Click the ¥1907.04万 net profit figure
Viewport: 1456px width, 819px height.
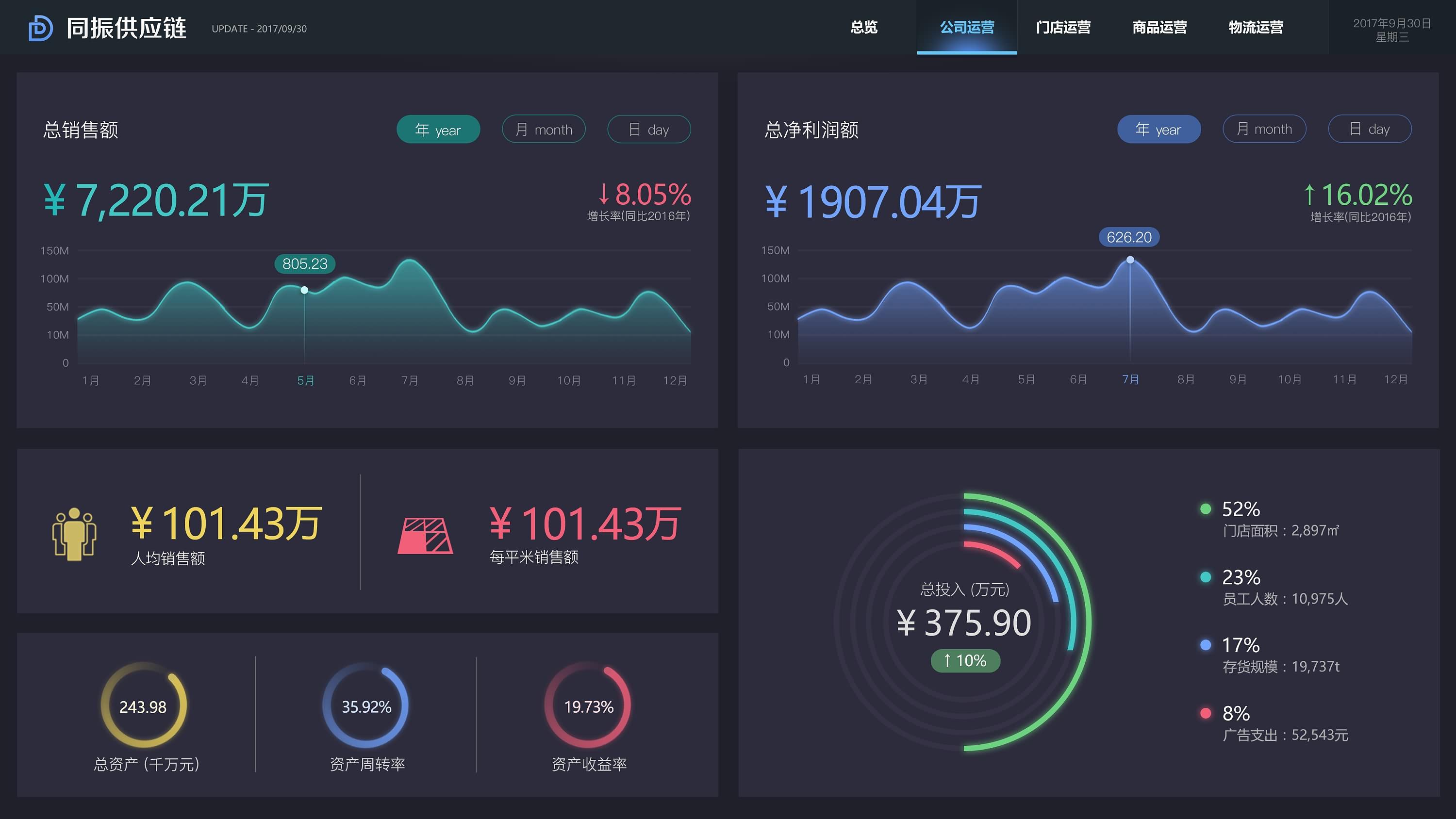click(873, 201)
